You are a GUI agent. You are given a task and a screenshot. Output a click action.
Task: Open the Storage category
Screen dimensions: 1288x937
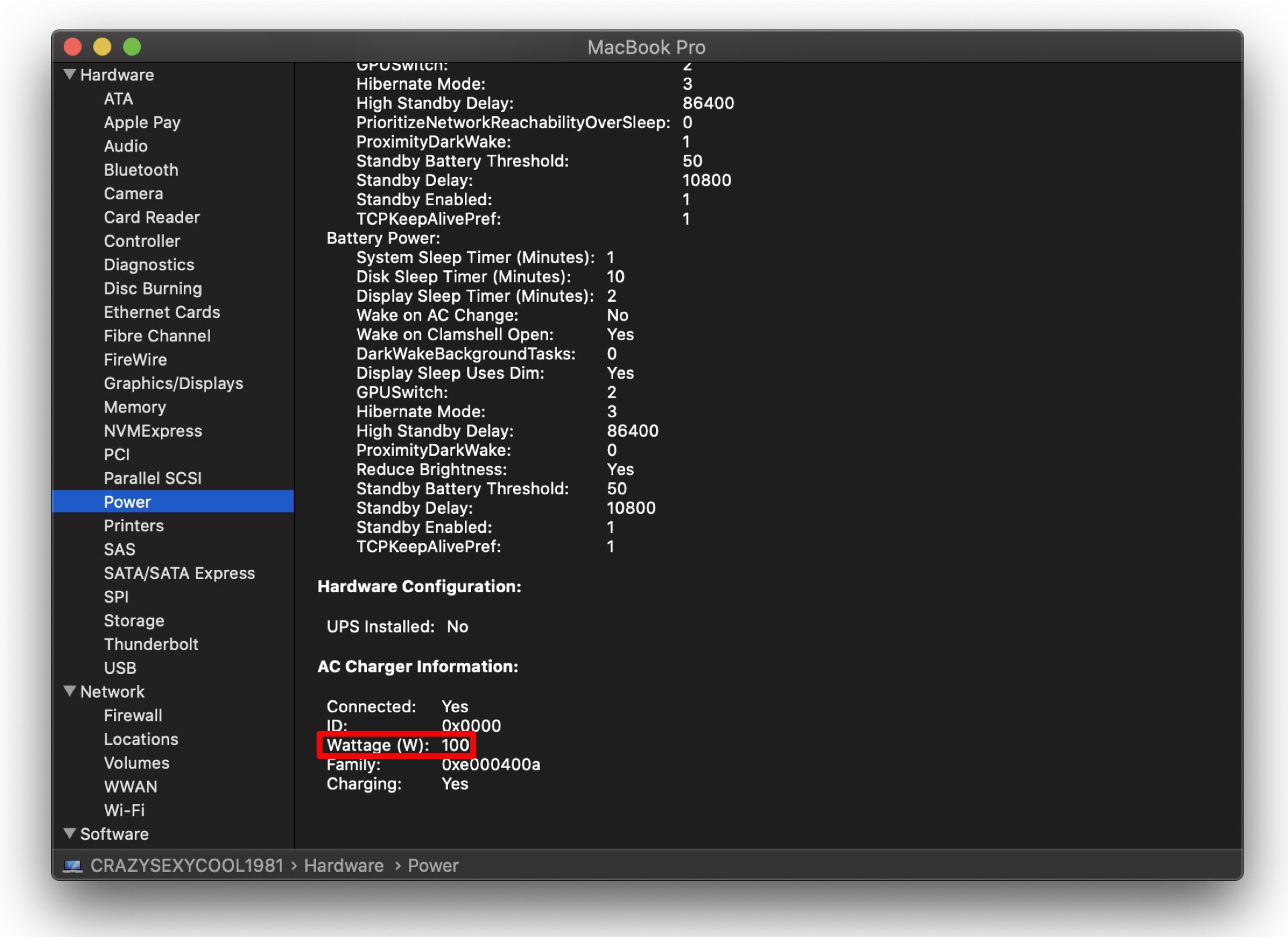tap(134, 620)
